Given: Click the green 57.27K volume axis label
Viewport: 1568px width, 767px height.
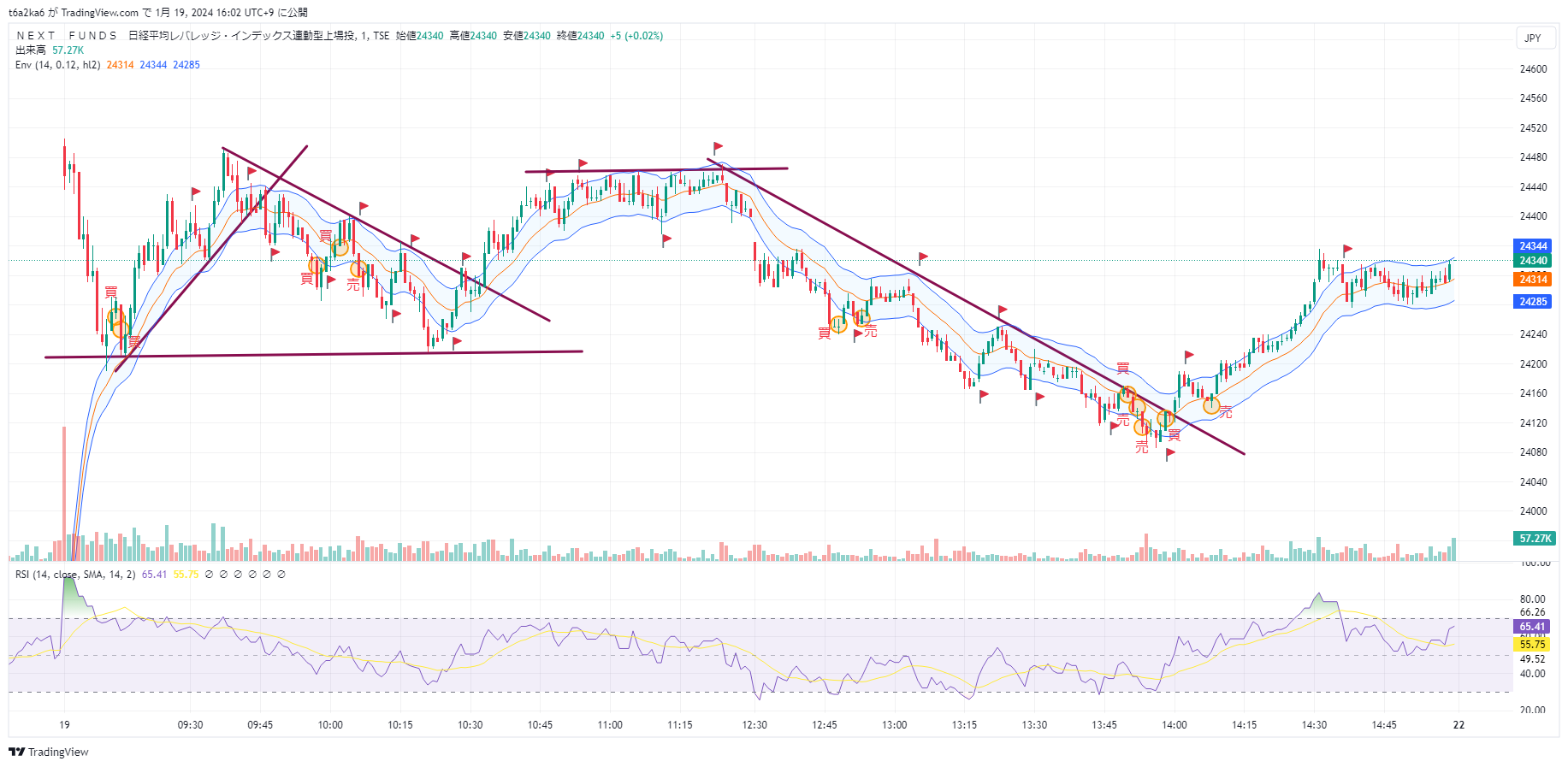Looking at the screenshot, I should [x=1535, y=539].
